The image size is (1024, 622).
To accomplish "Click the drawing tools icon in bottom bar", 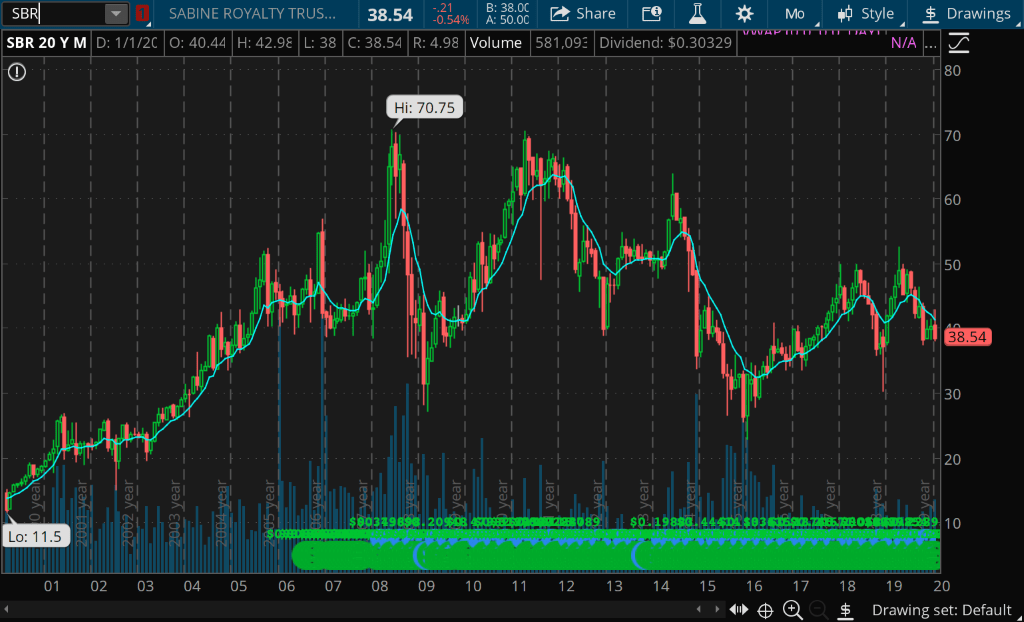I will [x=845, y=610].
